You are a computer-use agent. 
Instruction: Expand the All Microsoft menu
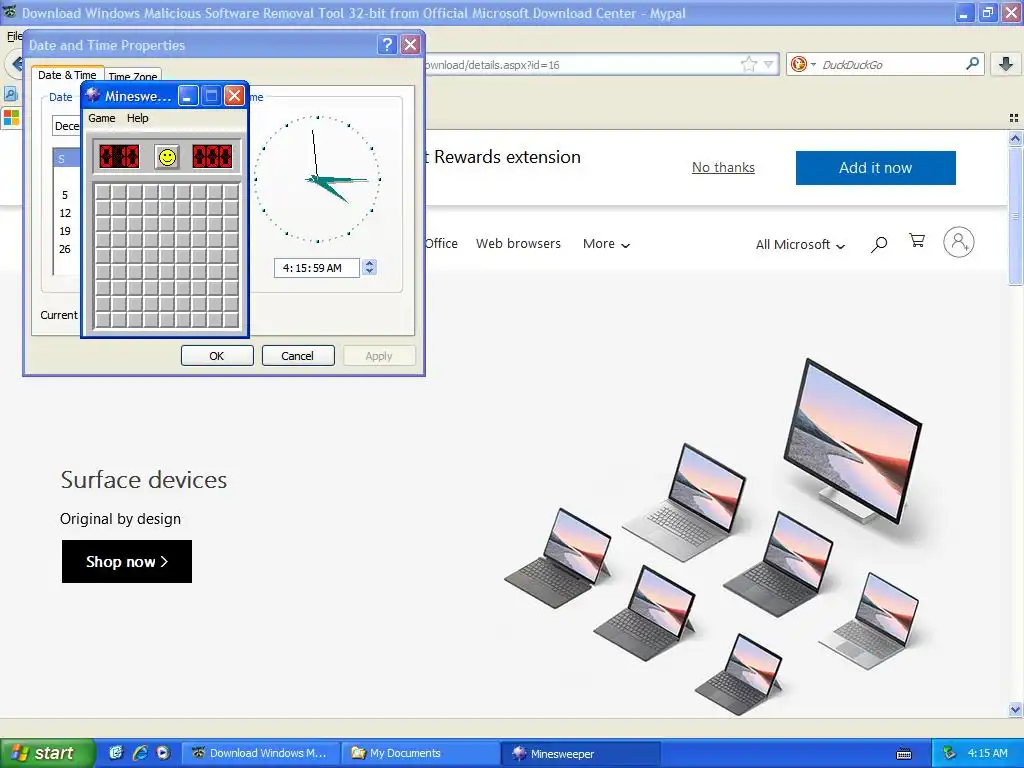coord(800,244)
